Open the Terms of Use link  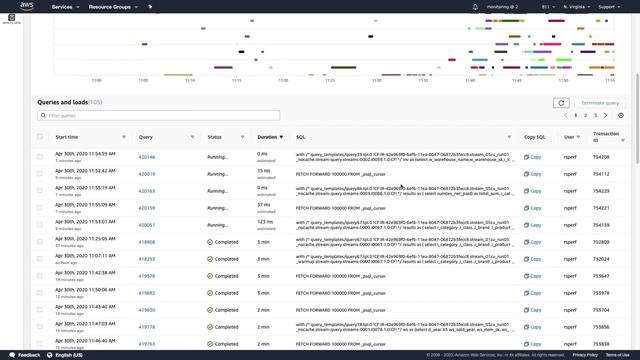618,355
